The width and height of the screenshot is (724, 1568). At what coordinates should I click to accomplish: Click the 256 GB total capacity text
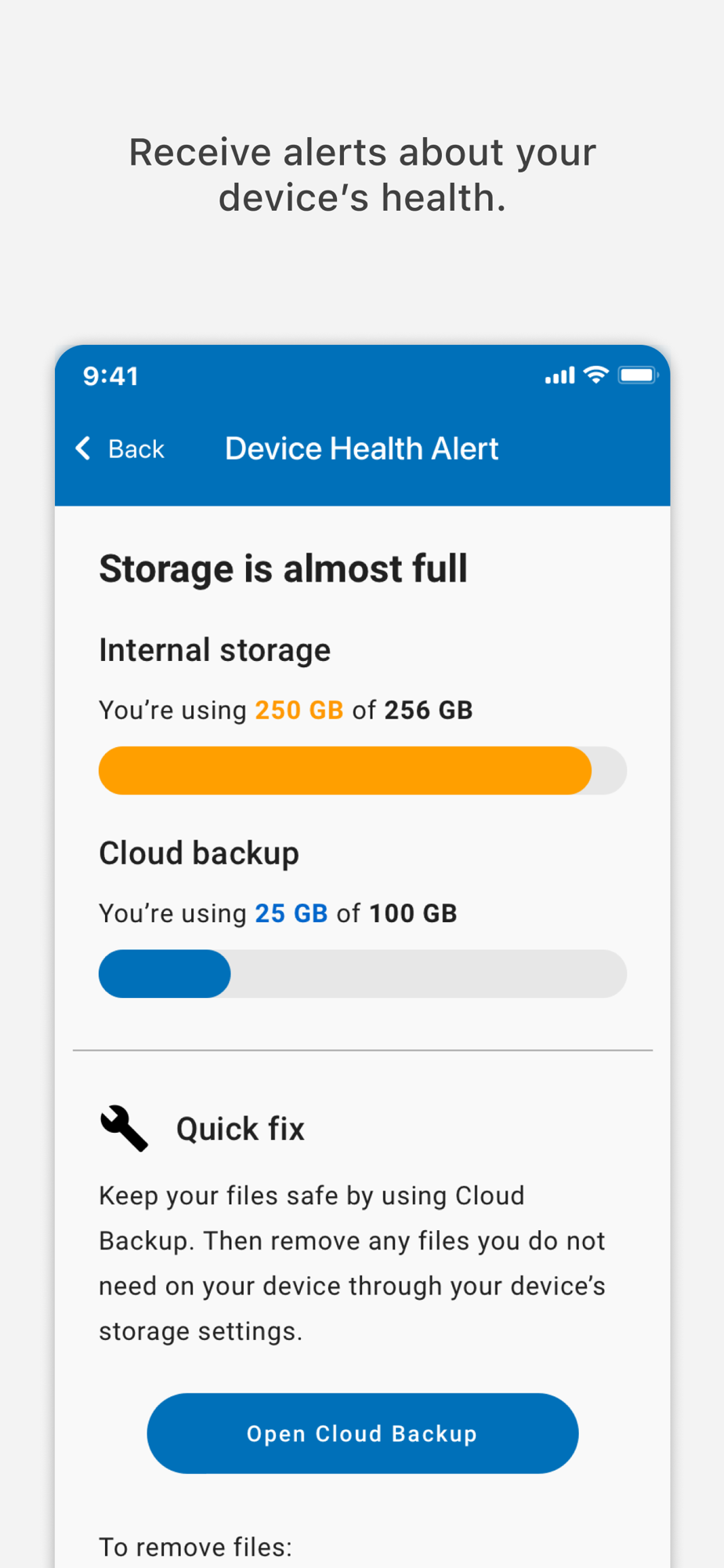click(428, 710)
